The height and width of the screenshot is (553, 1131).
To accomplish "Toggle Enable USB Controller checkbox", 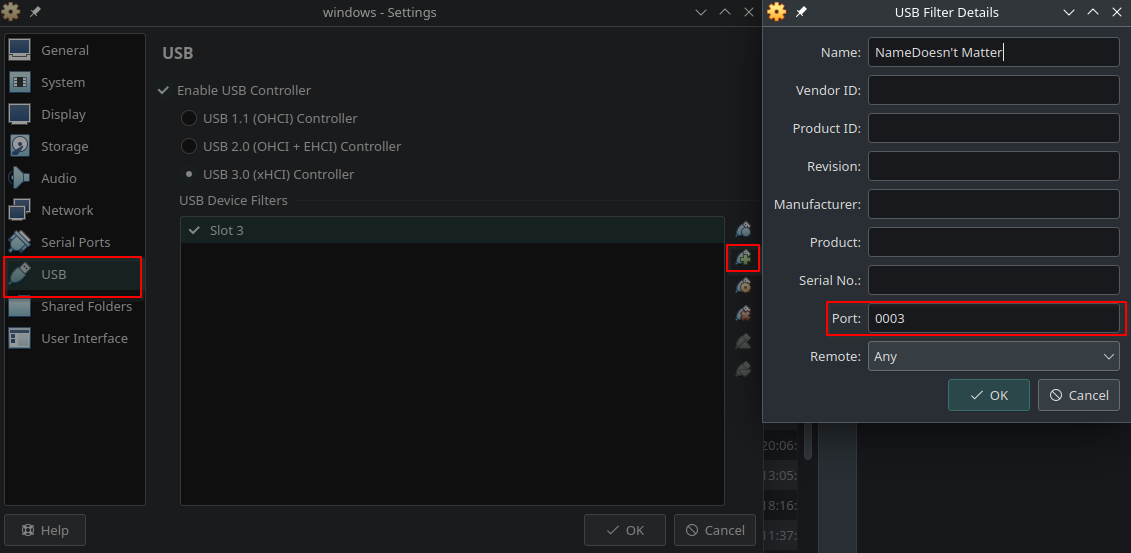I will tap(163, 91).
